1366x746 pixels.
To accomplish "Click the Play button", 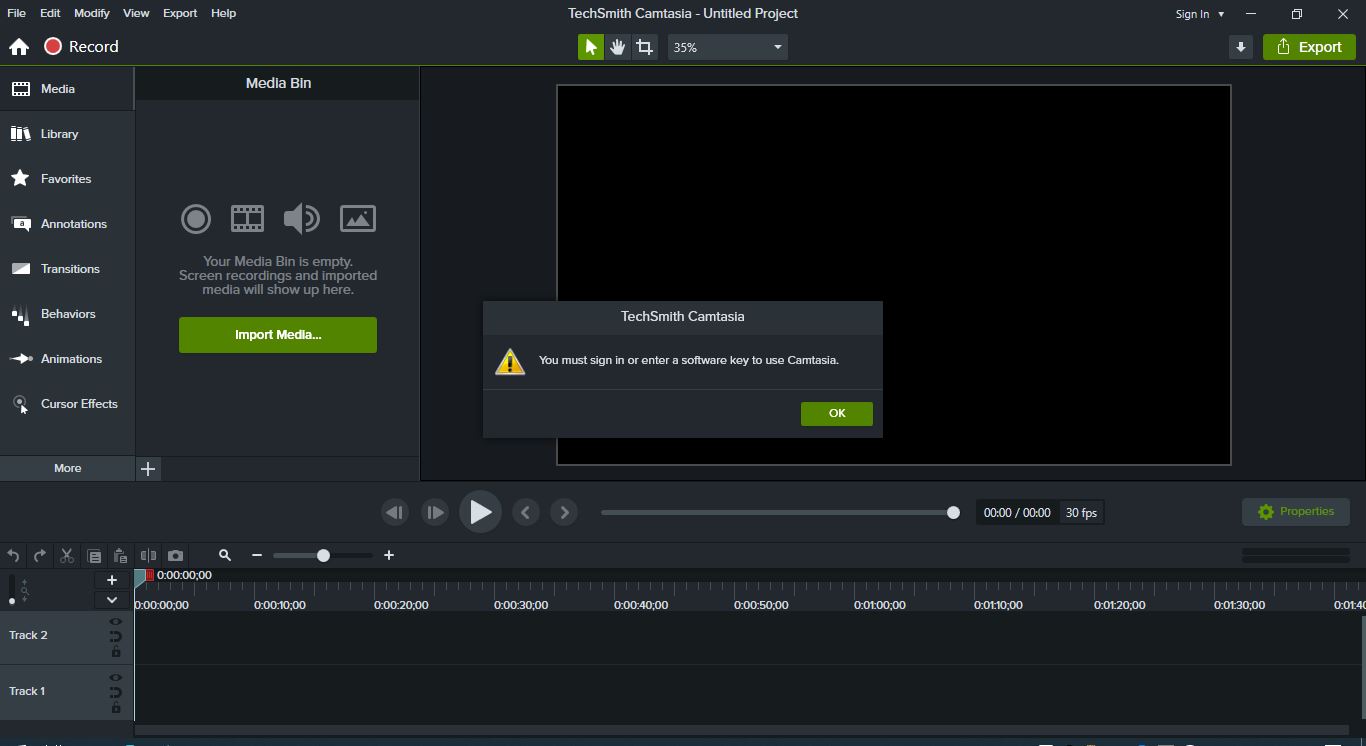I will coord(480,512).
